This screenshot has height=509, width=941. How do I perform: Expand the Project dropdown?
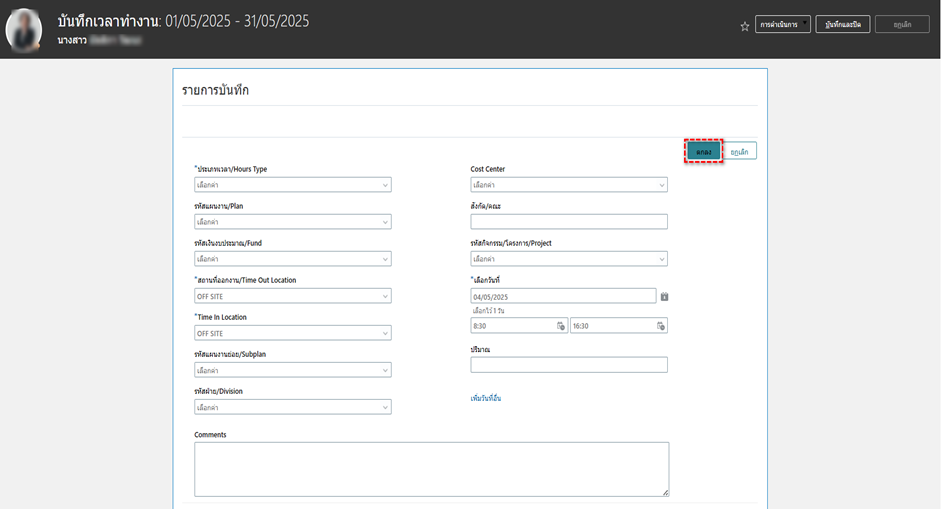[568, 259]
